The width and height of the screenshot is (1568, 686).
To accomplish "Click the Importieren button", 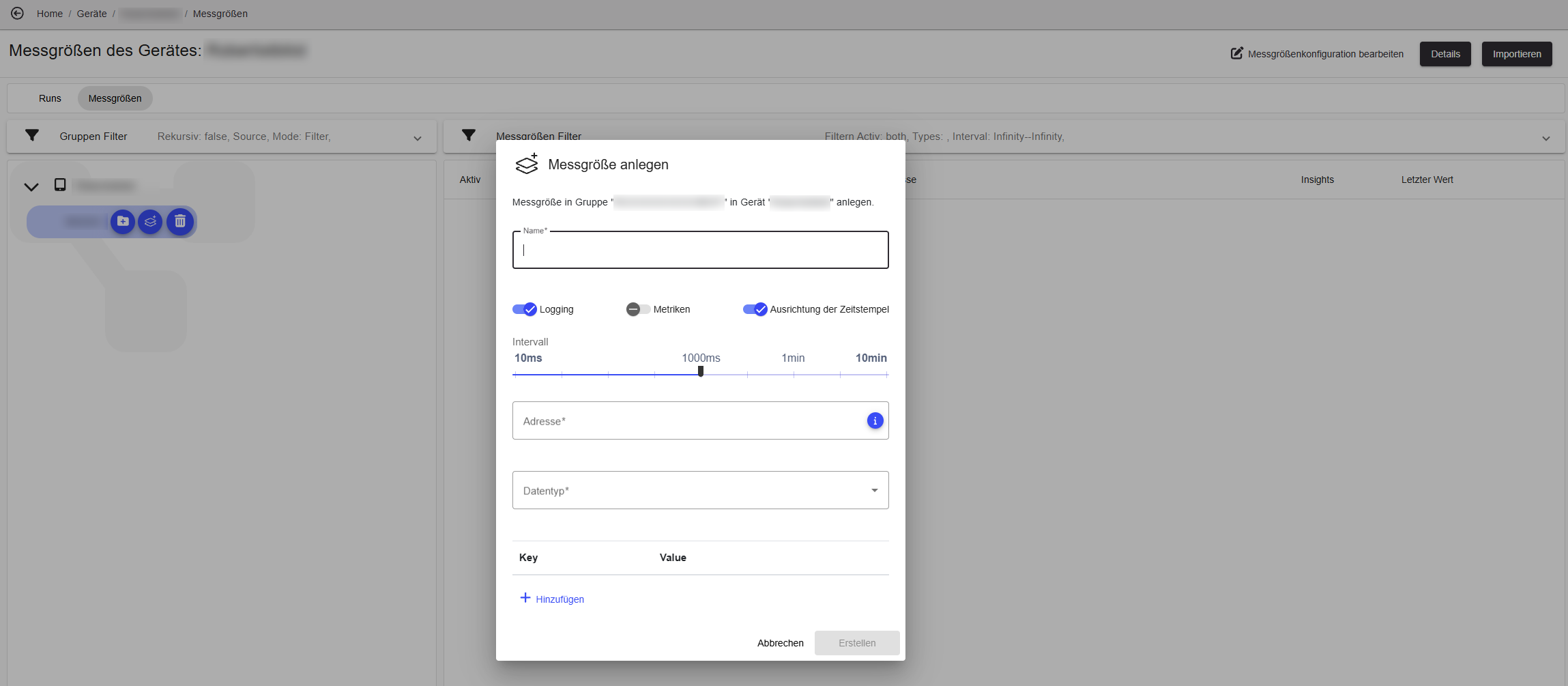I will pos(1517,54).
